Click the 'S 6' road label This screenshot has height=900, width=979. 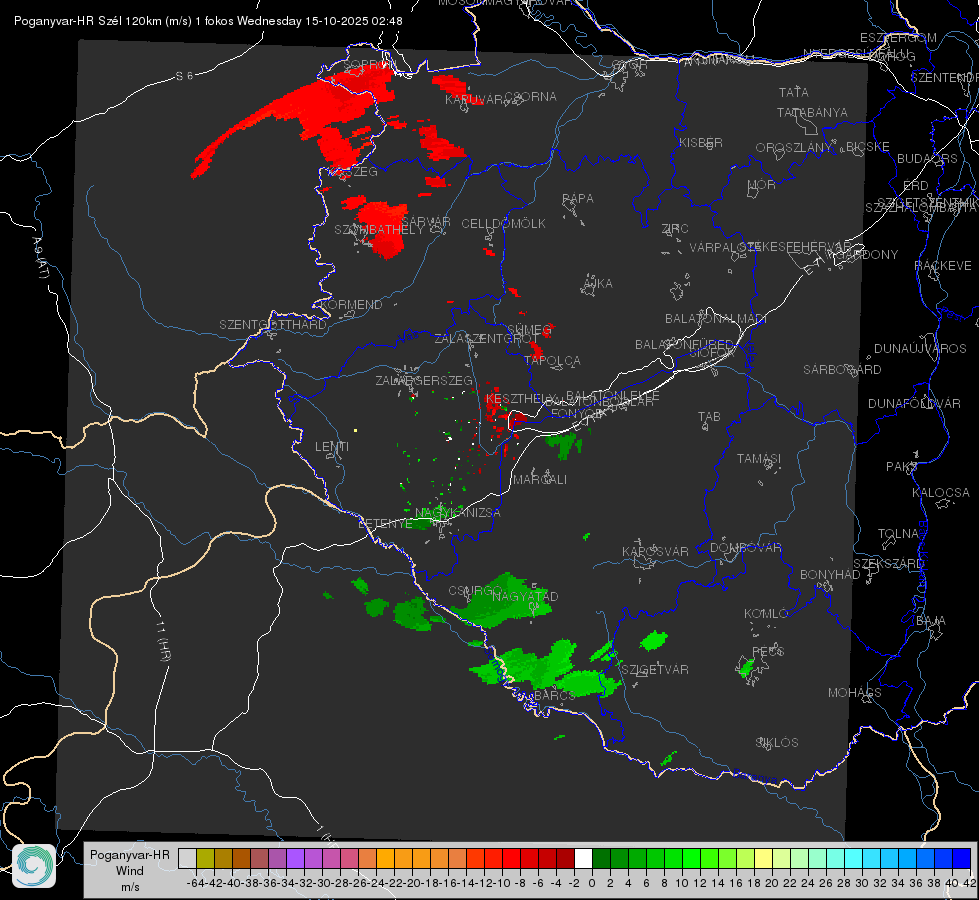[x=185, y=76]
